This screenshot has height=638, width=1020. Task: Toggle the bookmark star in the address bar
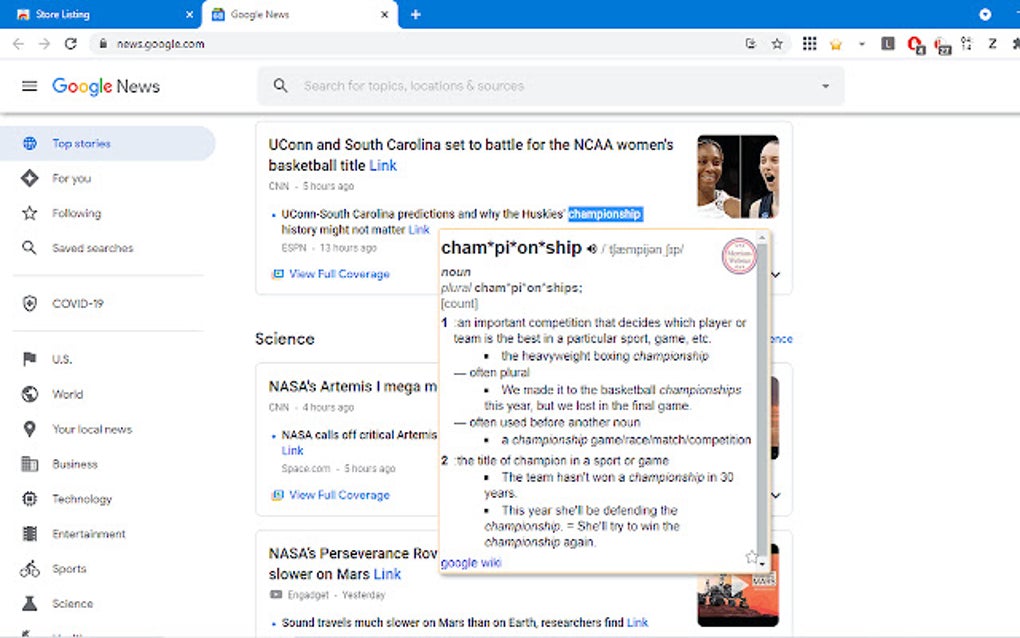(x=777, y=43)
